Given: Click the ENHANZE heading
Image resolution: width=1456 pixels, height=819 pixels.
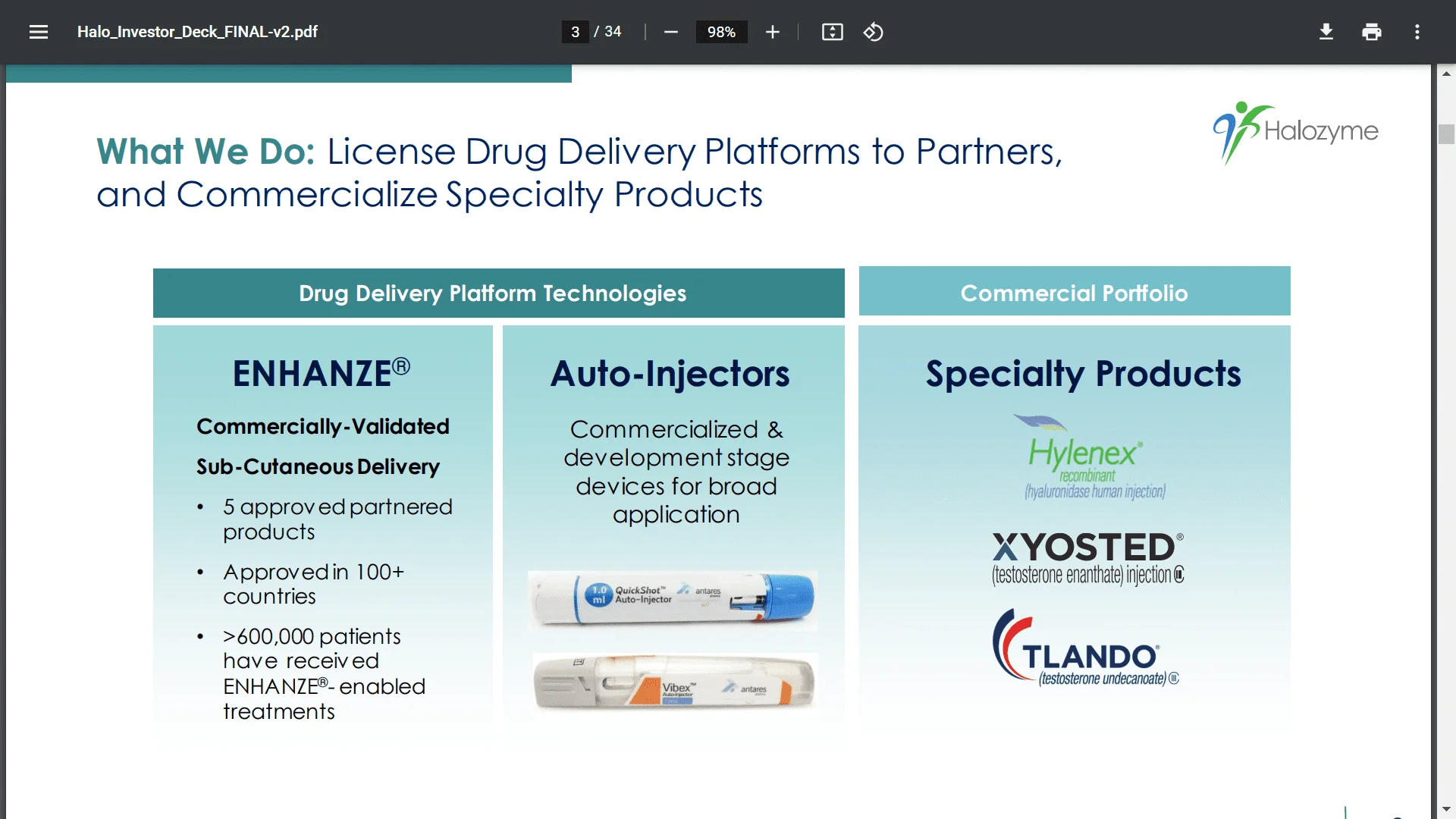Looking at the screenshot, I should click(322, 372).
